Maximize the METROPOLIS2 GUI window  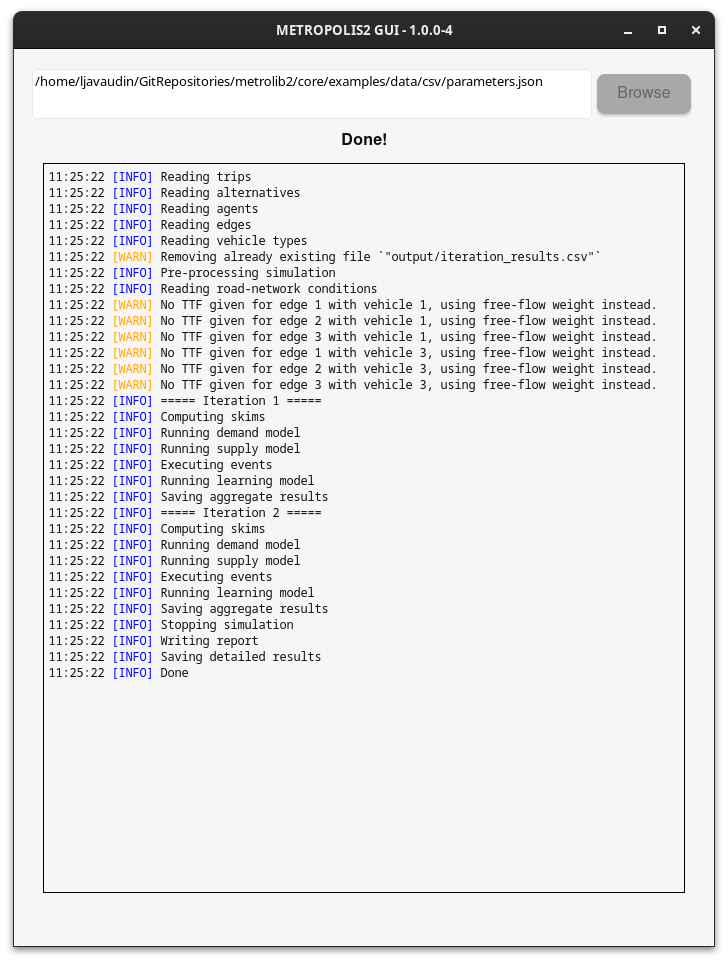click(x=662, y=30)
